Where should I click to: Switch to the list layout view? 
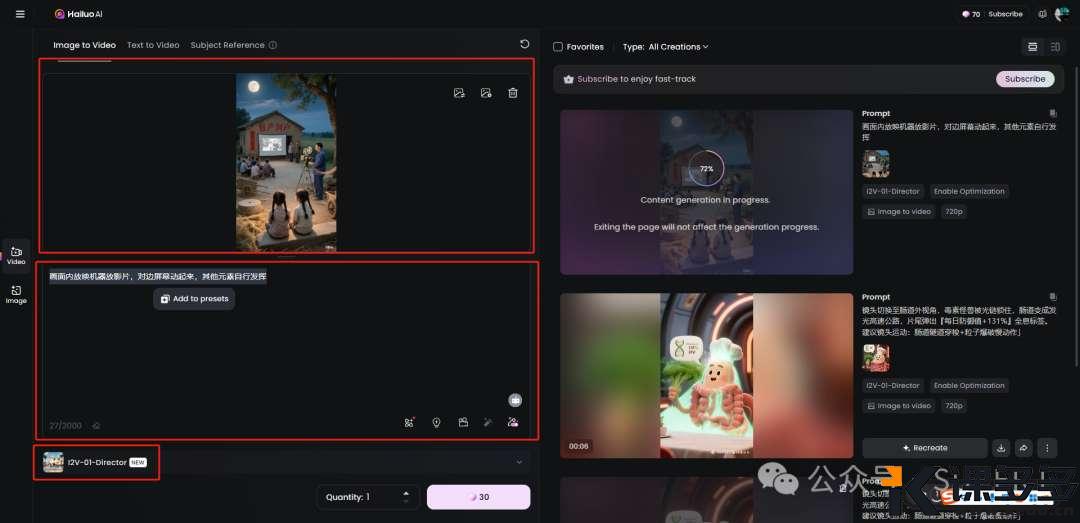click(1033, 47)
